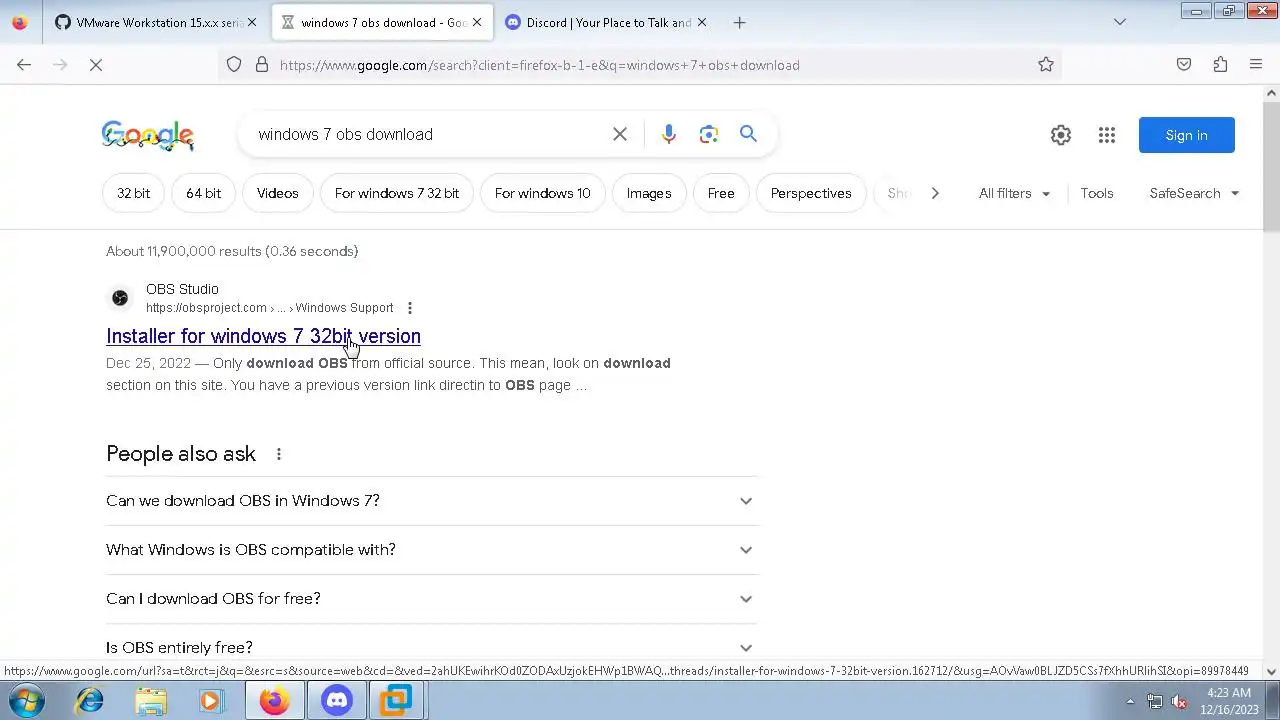Switch to Images results

[x=649, y=193]
